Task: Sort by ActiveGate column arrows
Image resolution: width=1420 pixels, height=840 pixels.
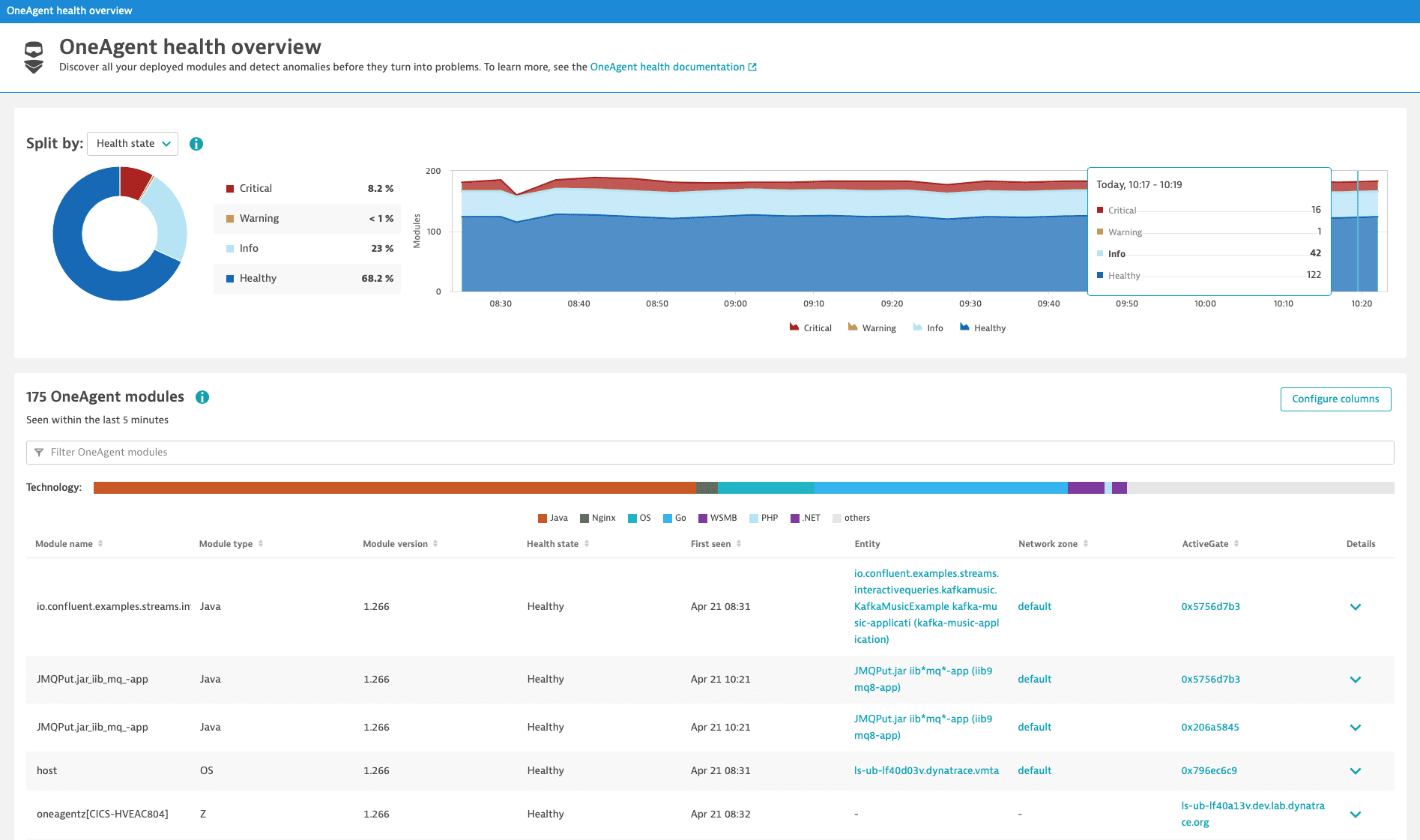Action: coord(1236,544)
